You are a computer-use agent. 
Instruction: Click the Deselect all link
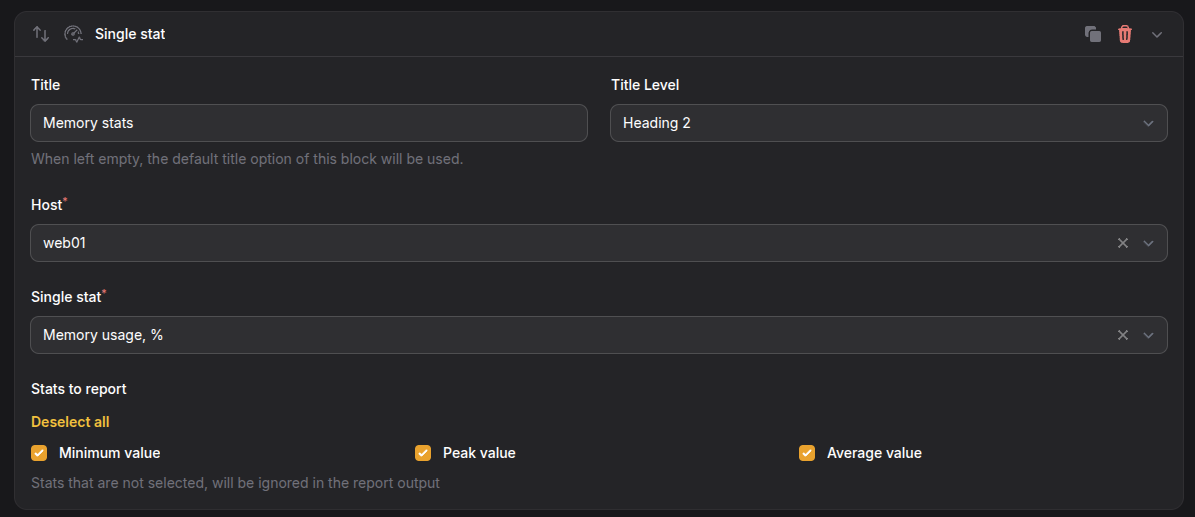coord(70,422)
